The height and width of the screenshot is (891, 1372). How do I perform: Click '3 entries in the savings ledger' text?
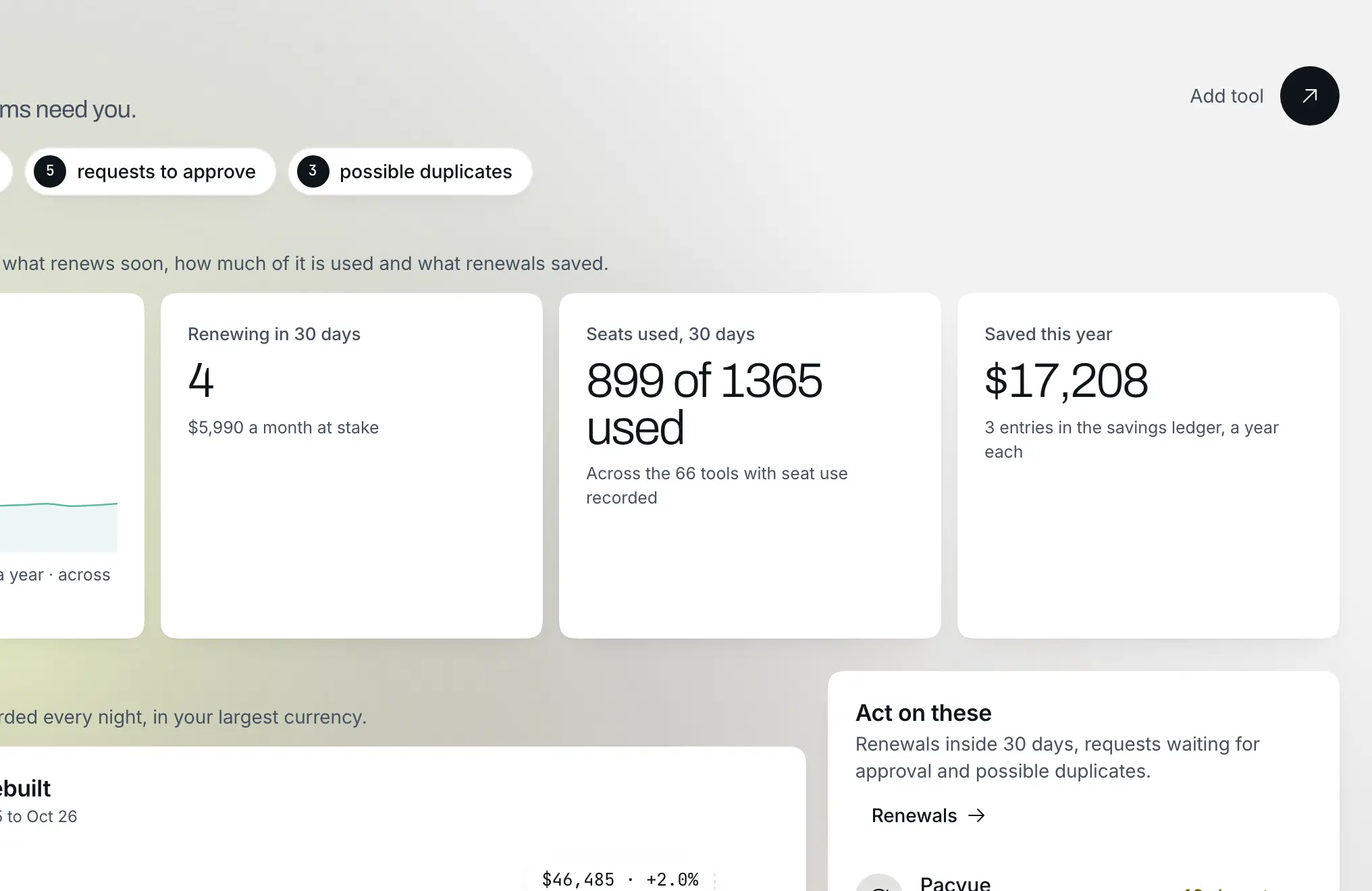point(1104,427)
